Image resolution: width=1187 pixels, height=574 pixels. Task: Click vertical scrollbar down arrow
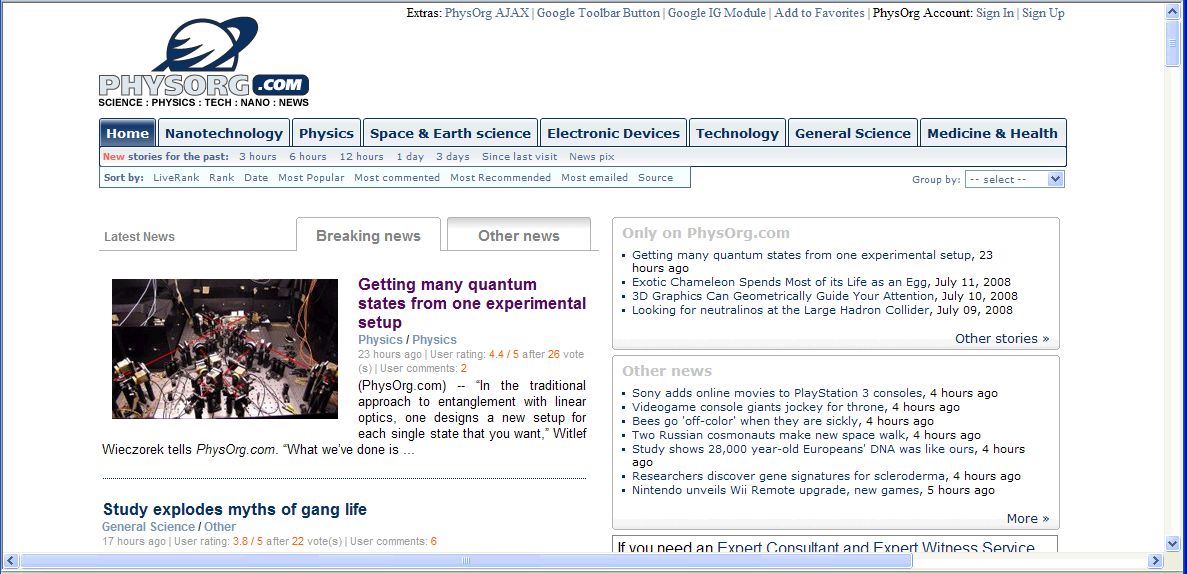(1173, 542)
